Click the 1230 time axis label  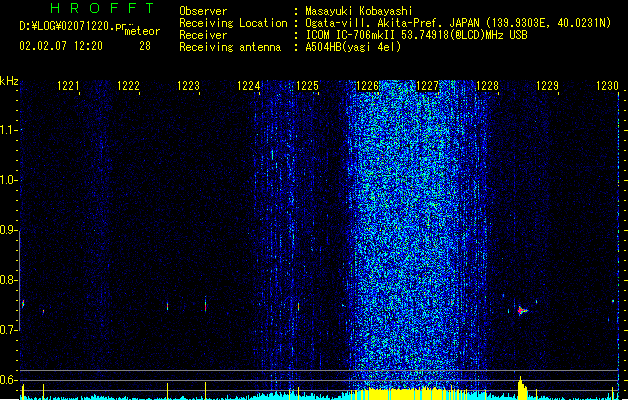pos(607,86)
